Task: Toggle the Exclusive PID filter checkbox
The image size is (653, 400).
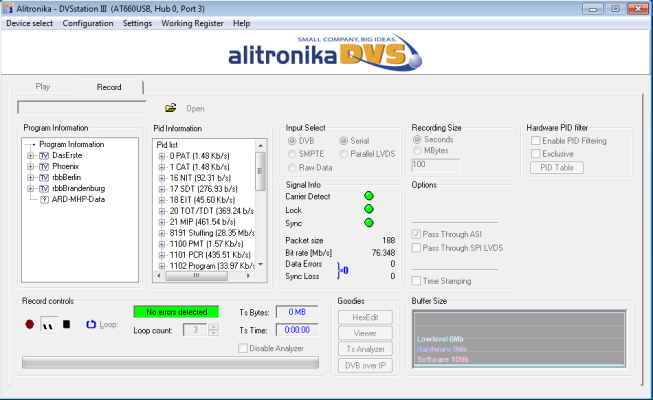Action: (x=535, y=154)
